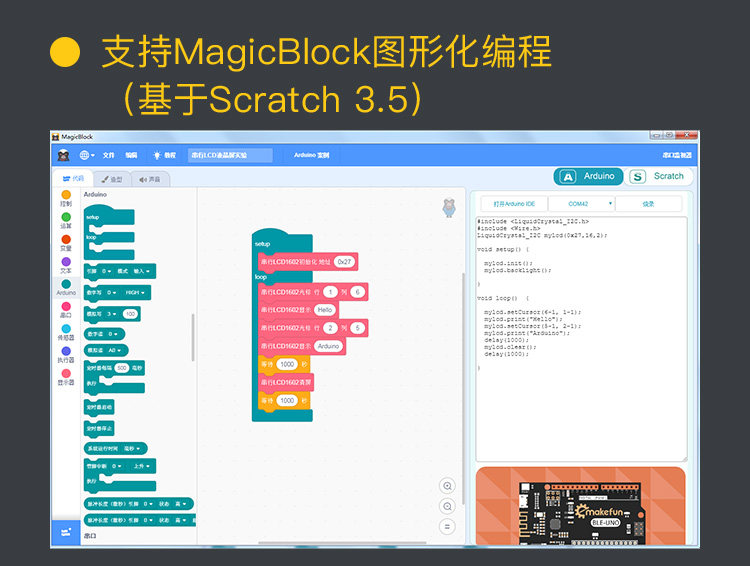Click the MagicBlock mascot logo in blue header
The image size is (750, 566).
coord(64,155)
